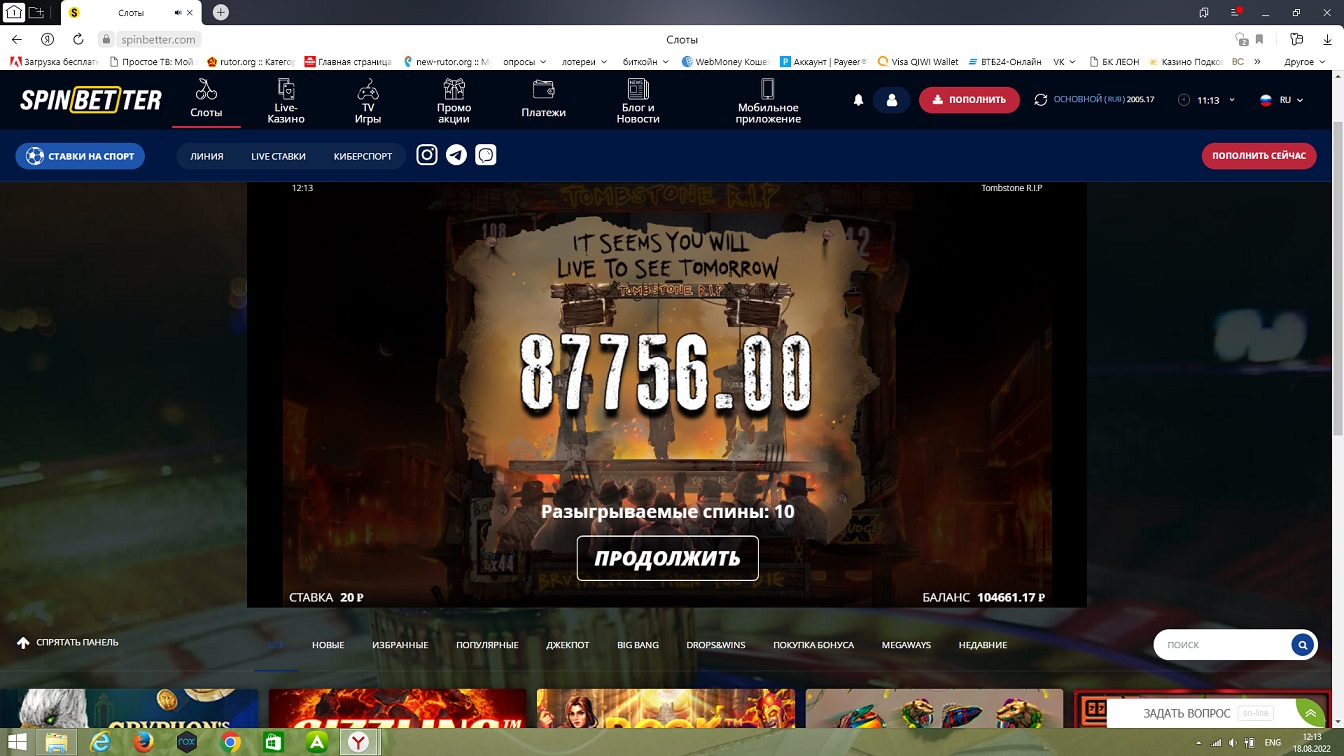
Task: Open Internet Explorer from the taskbar
Action: click(x=100, y=742)
